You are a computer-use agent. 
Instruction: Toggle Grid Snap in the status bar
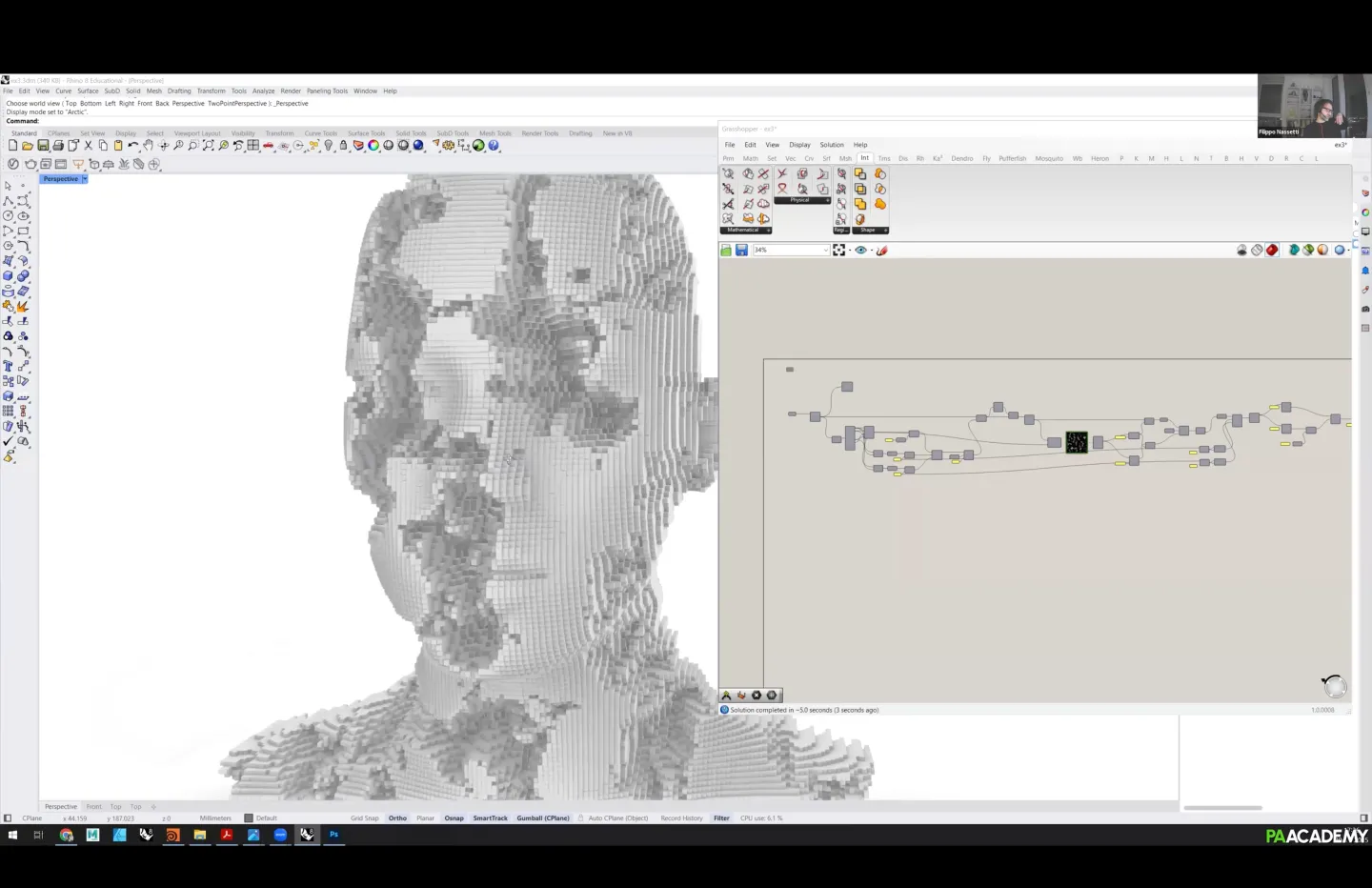pyautogui.click(x=364, y=818)
